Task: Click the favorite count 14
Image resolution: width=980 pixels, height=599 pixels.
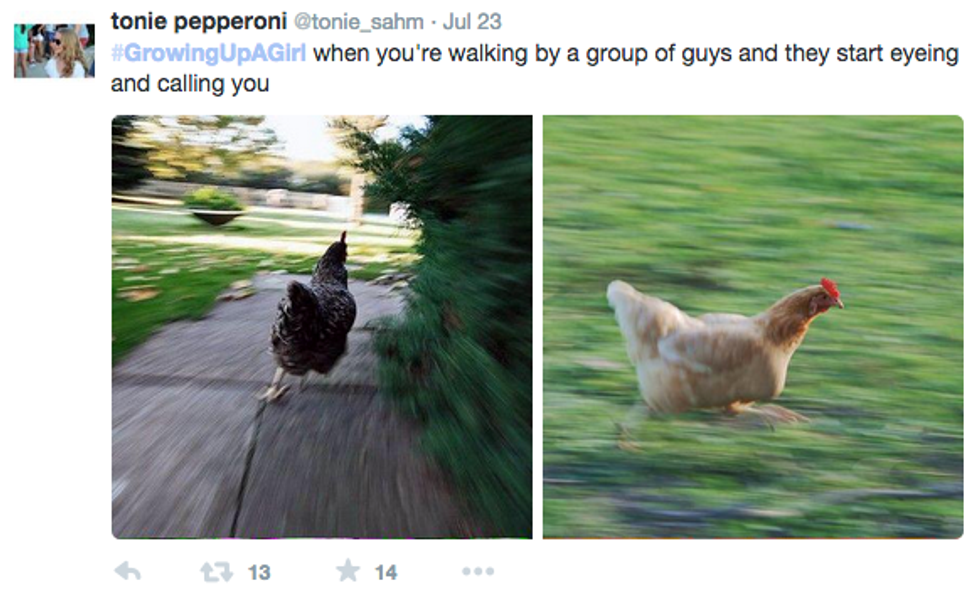Action: pos(386,572)
